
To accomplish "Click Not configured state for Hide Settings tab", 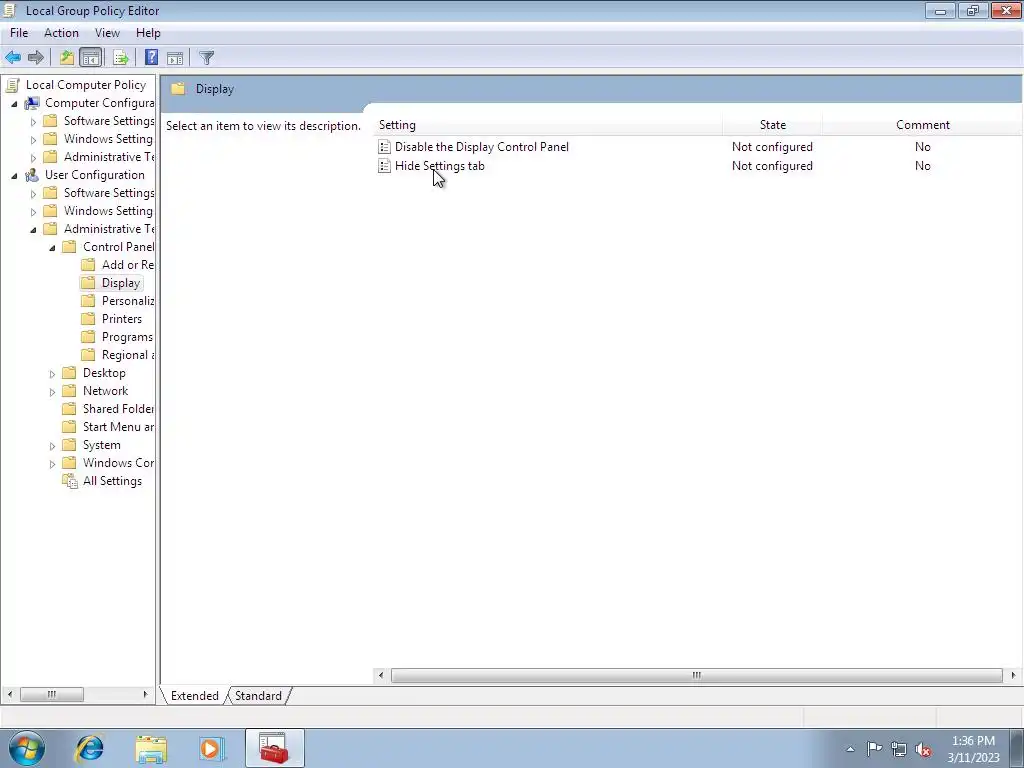I will click(x=772, y=166).
